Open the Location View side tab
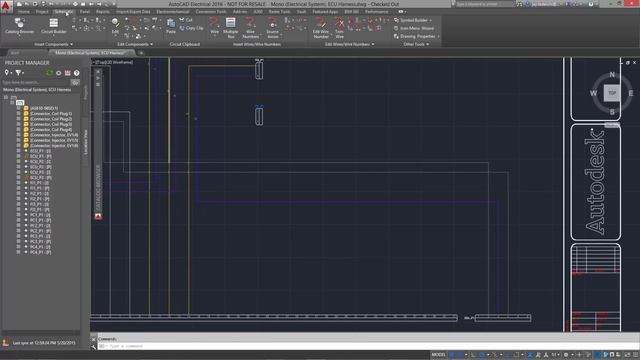The image size is (640, 360). click(x=86, y=142)
